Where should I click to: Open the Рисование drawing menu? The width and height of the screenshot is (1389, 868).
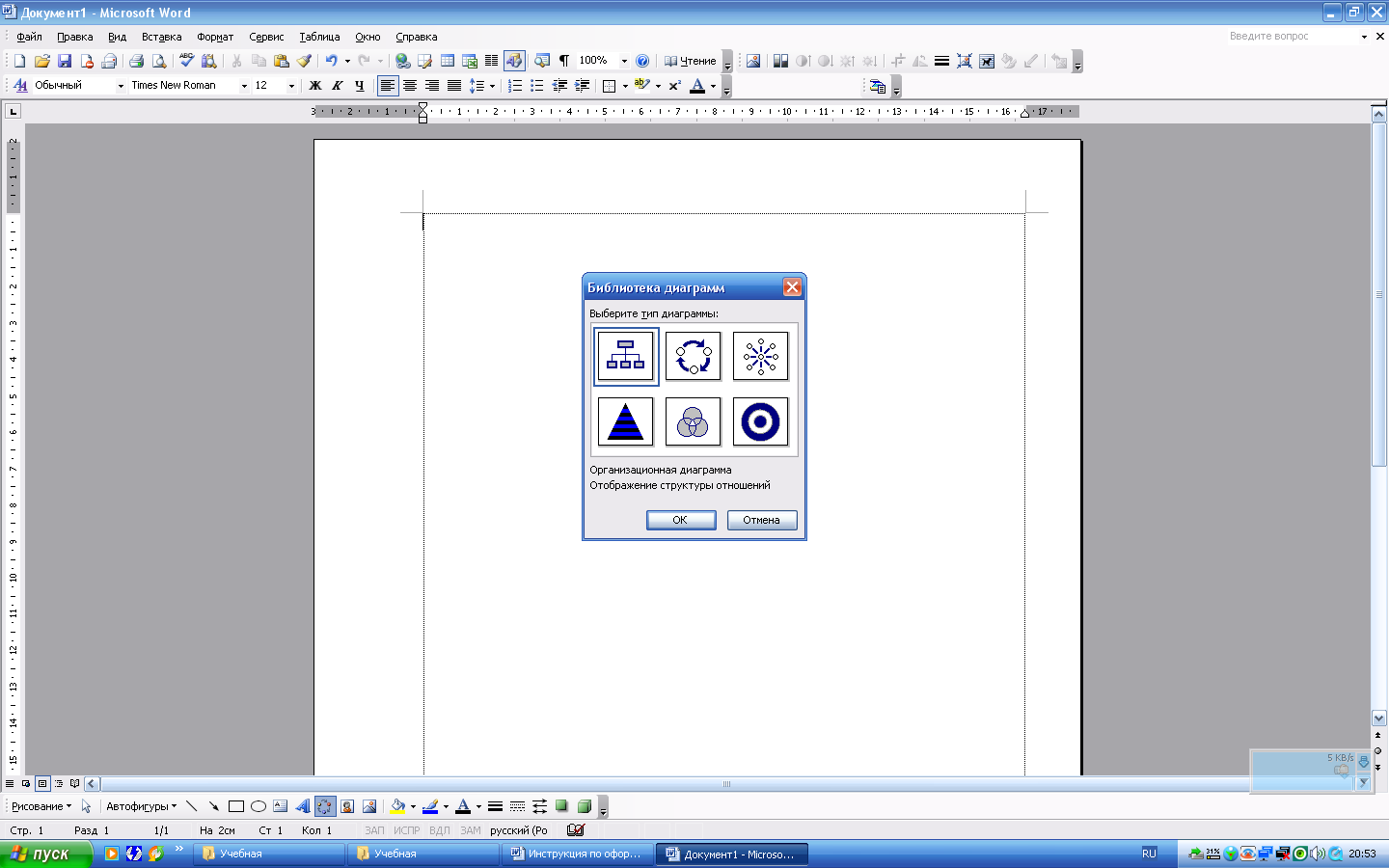pyautogui.click(x=41, y=806)
